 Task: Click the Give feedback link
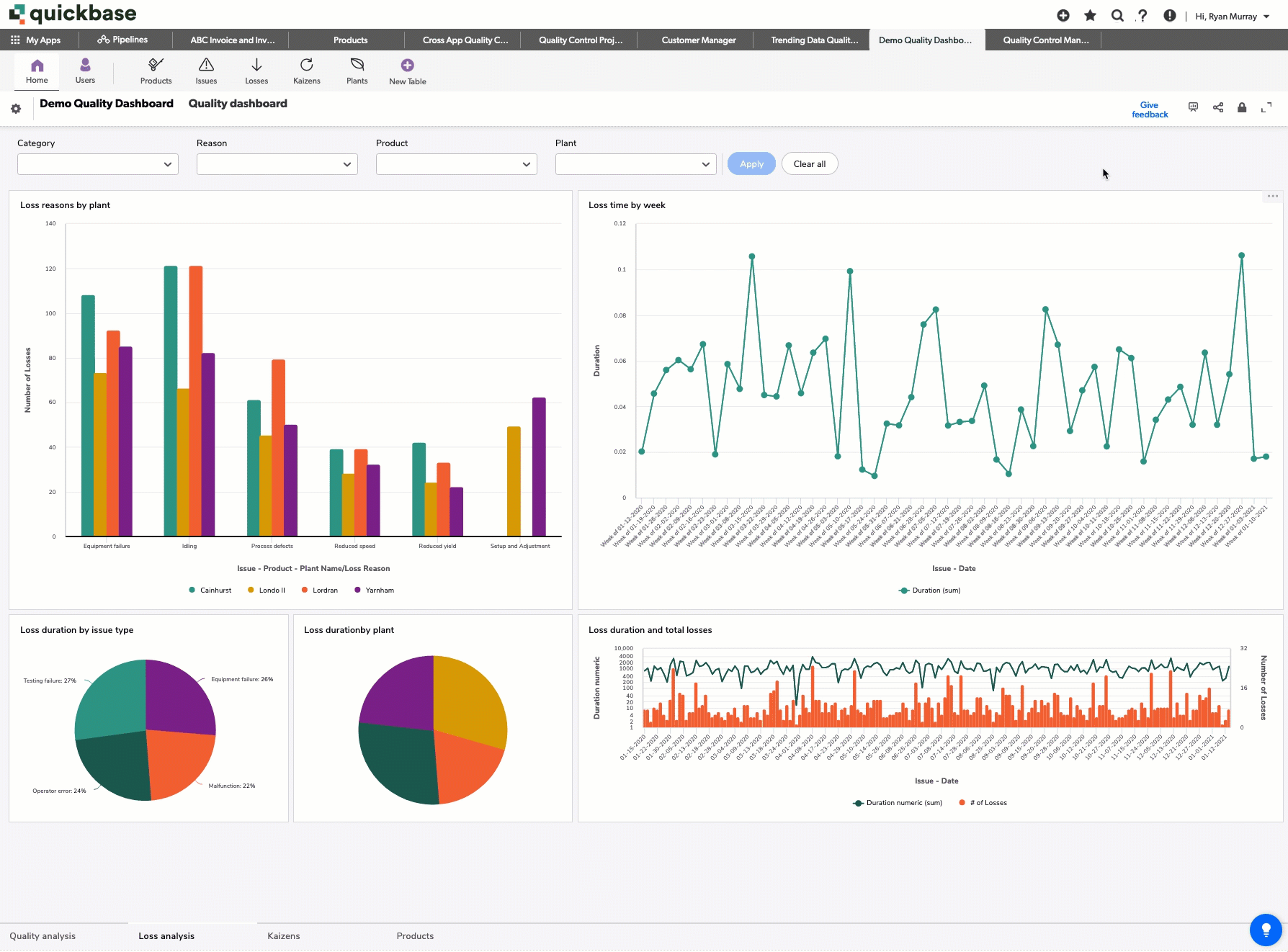pyautogui.click(x=1149, y=109)
